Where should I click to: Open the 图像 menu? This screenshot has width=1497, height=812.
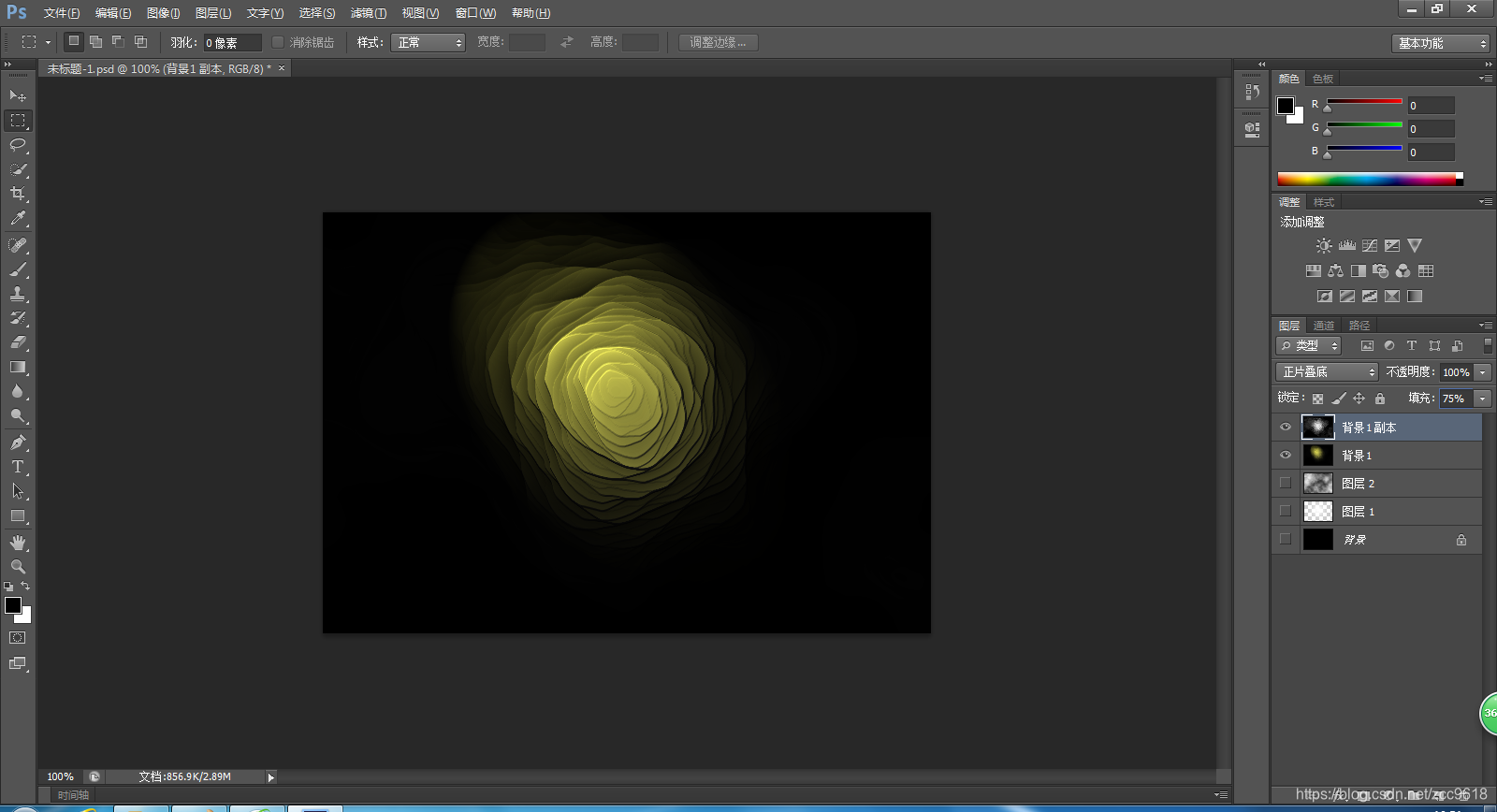[x=164, y=13]
